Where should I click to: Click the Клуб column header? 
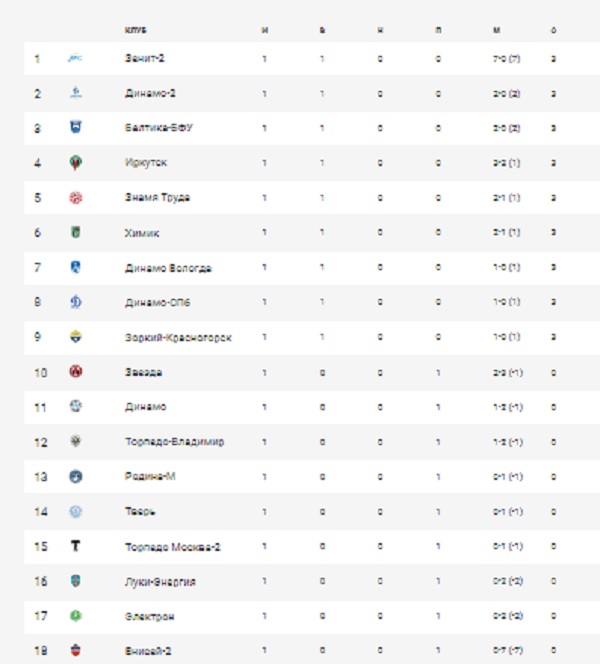(135, 30)
